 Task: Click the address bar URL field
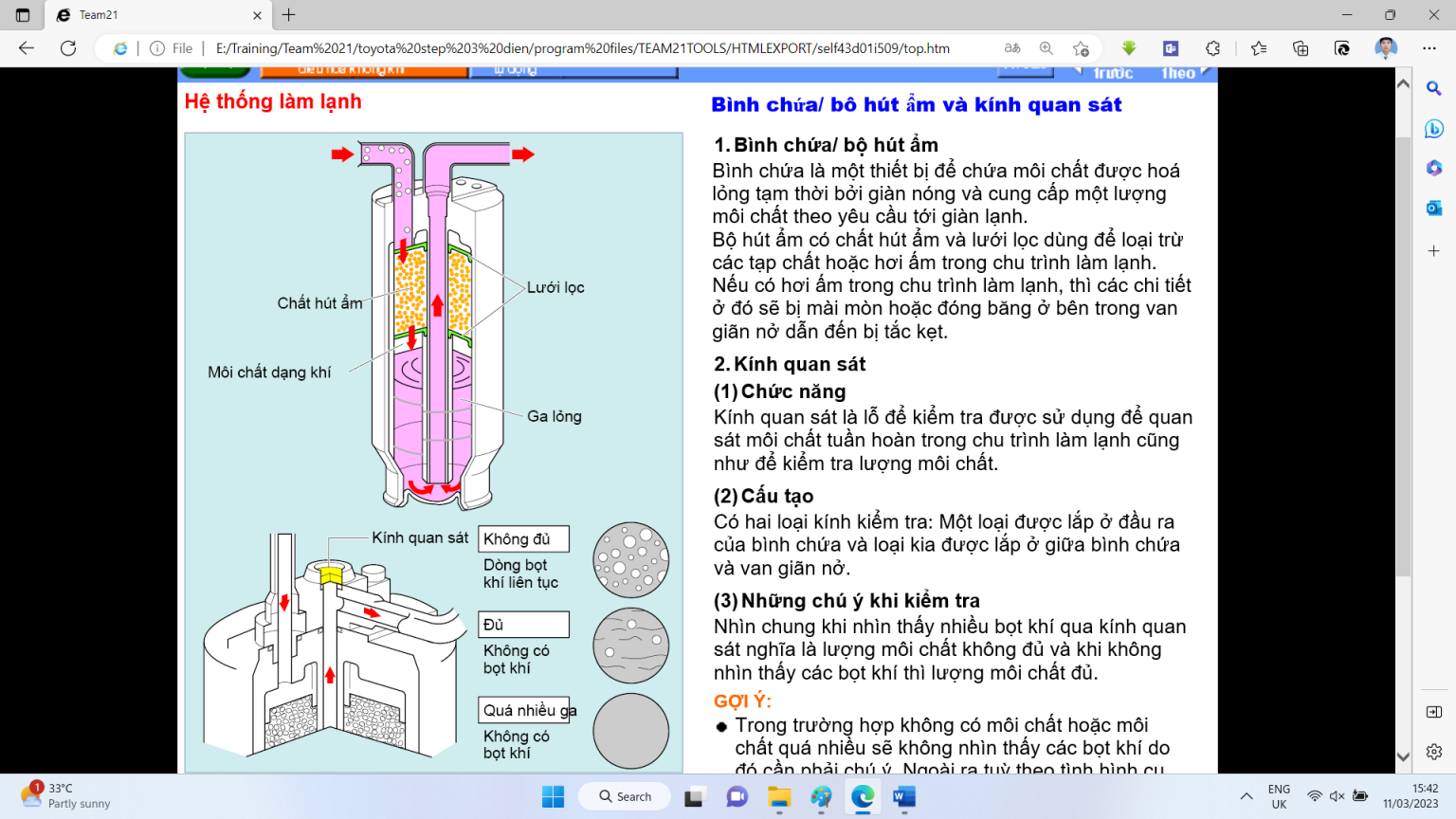pos(582,48)
